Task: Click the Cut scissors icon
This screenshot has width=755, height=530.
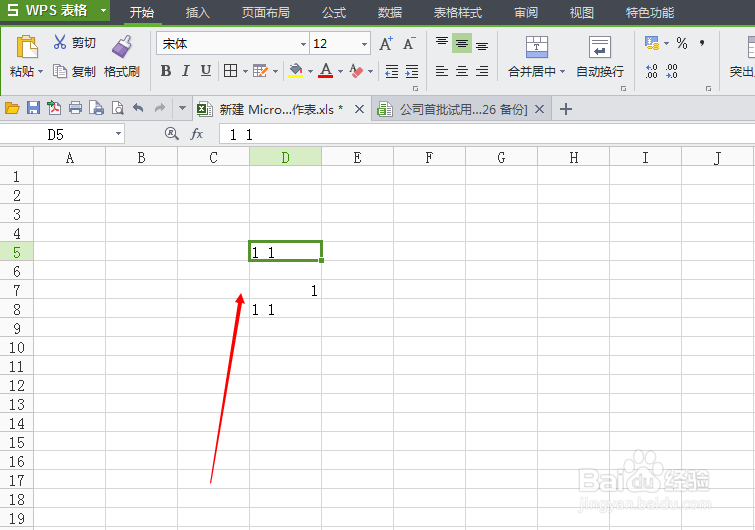Action: coord(59,42)
